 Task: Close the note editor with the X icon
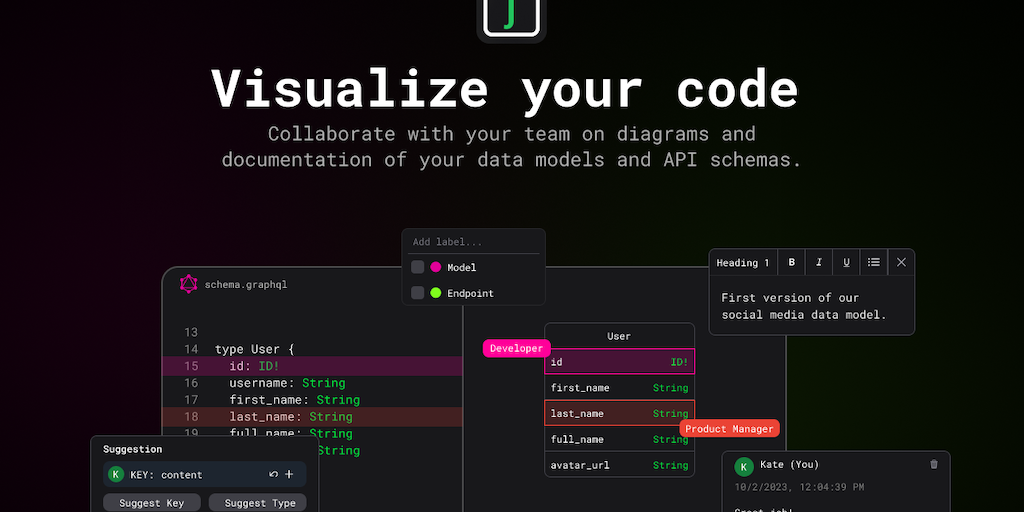point(901,262)
